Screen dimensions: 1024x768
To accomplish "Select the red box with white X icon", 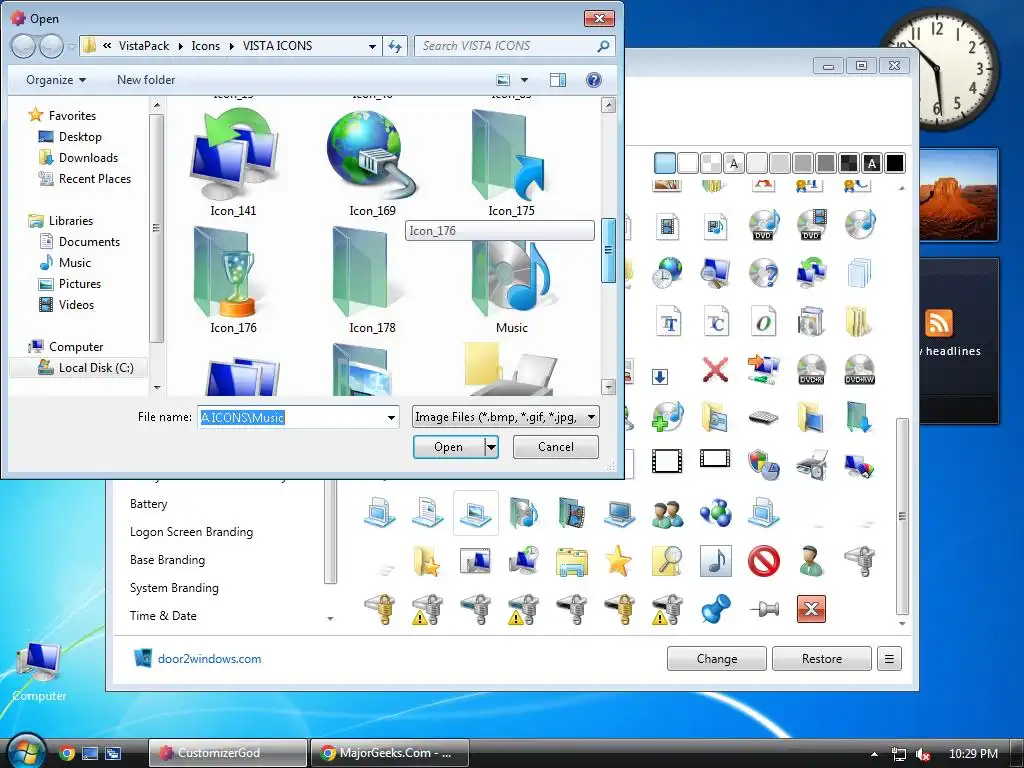I will point(811,609).
